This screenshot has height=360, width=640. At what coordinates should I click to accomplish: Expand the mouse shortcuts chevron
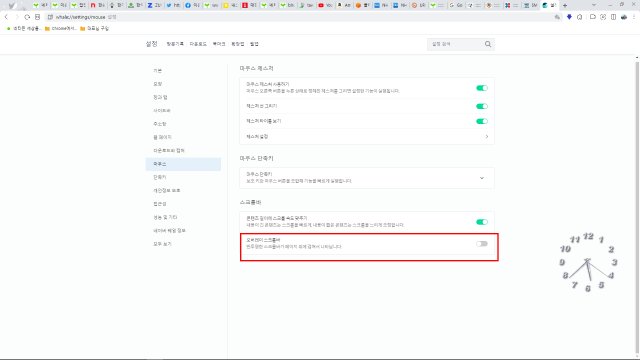coord(482,178)
